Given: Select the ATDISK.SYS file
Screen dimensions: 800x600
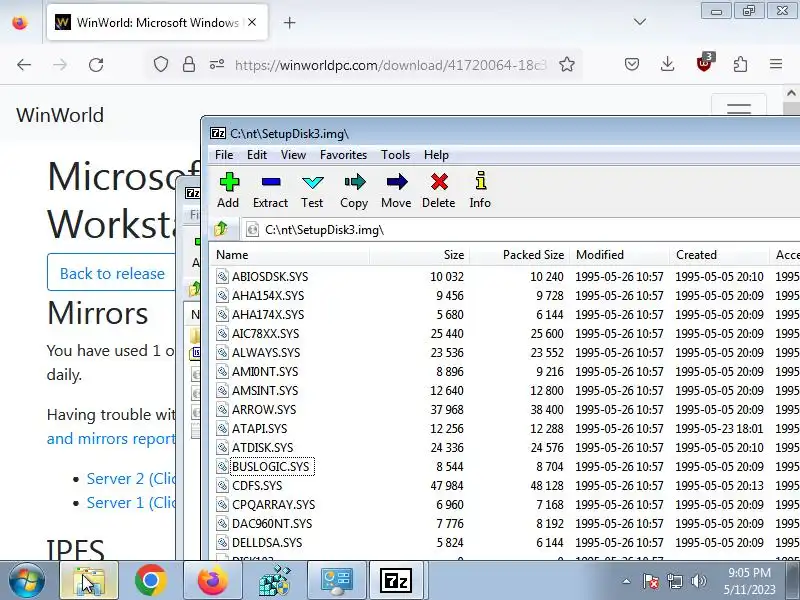Looking at the screenshot, I should click(262, 447).
